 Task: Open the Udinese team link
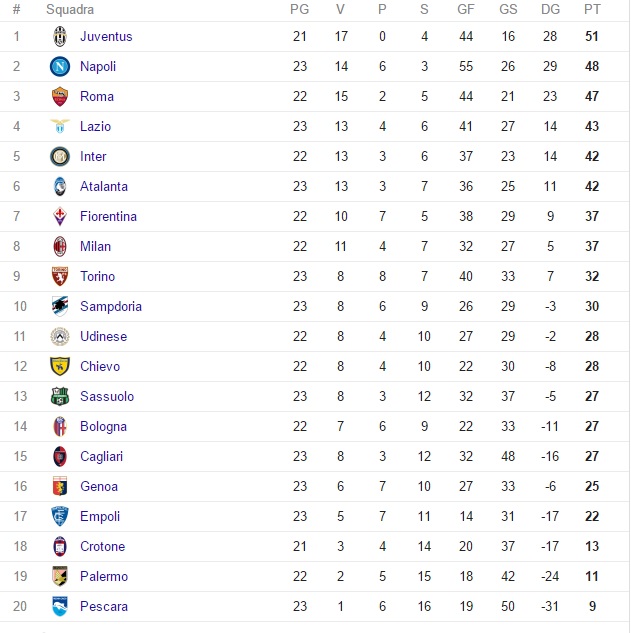104,337
